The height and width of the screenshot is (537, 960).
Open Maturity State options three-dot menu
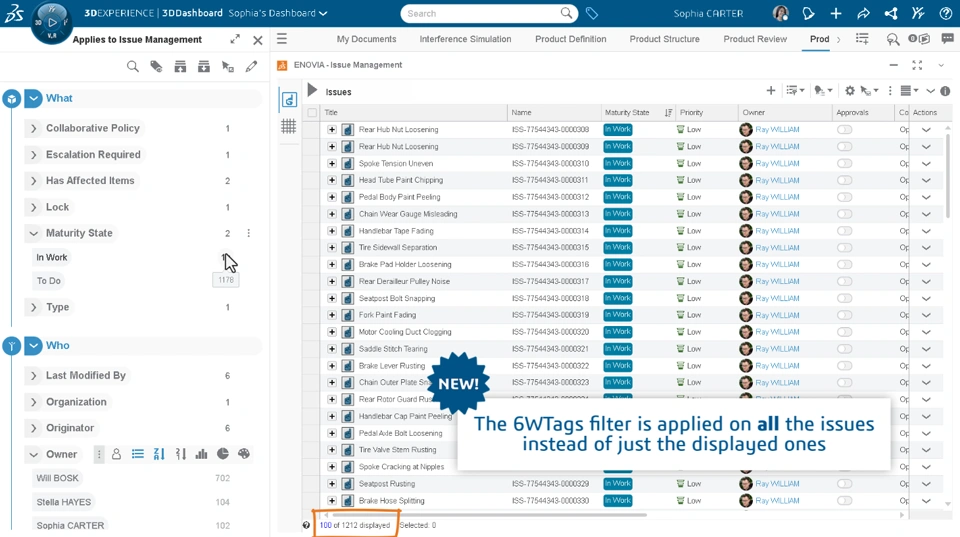click(x=249, y=233)
